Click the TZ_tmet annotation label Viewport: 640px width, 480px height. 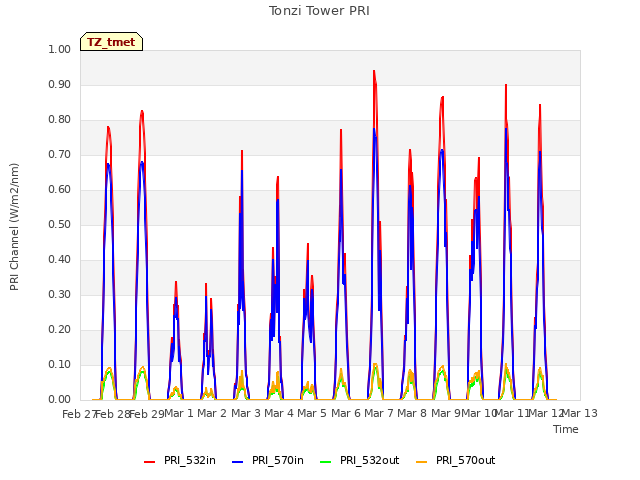(111, 42)
